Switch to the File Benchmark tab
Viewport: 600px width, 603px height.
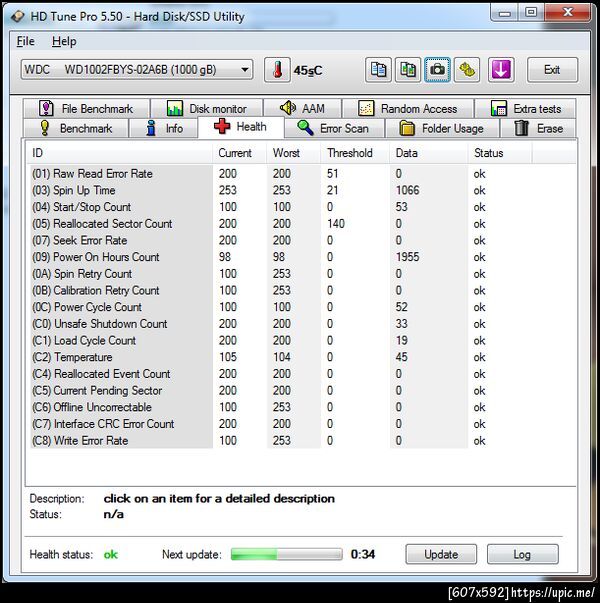pyautogui.click(x=87, y=108)
